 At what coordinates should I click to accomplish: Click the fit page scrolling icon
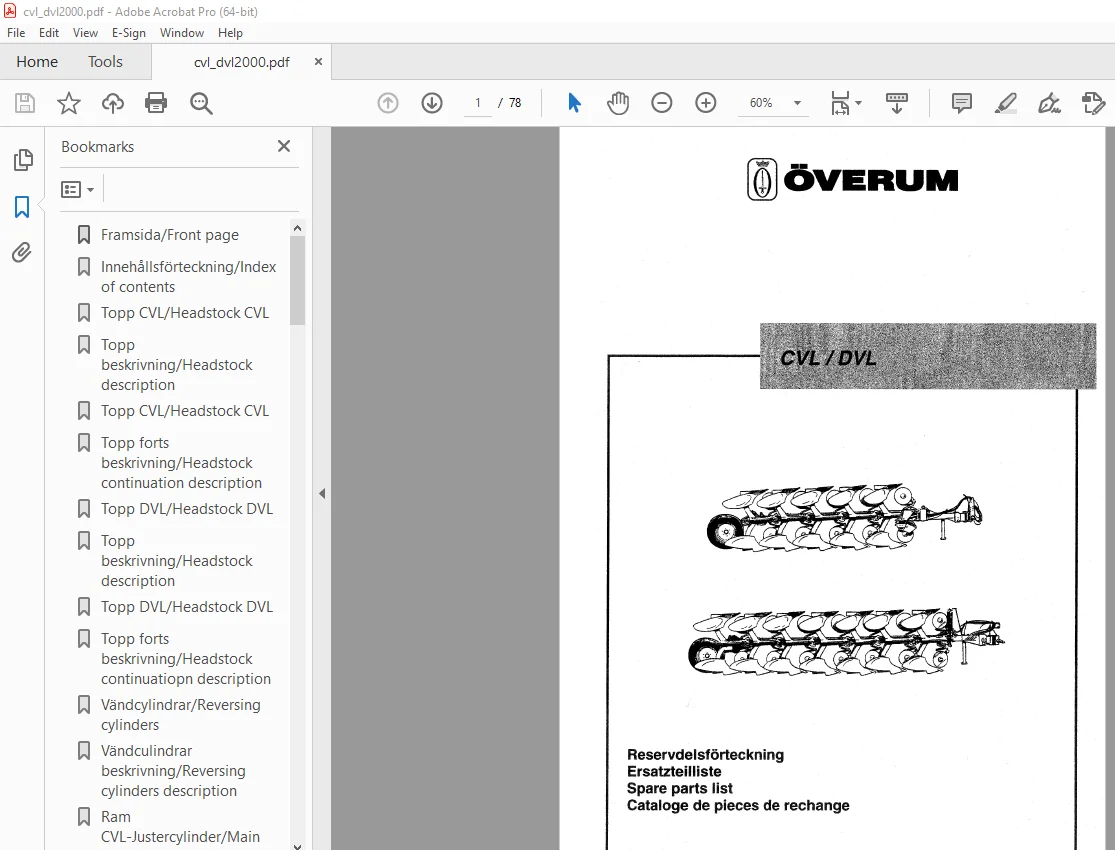pyautogui.click(x=841, y=103)
